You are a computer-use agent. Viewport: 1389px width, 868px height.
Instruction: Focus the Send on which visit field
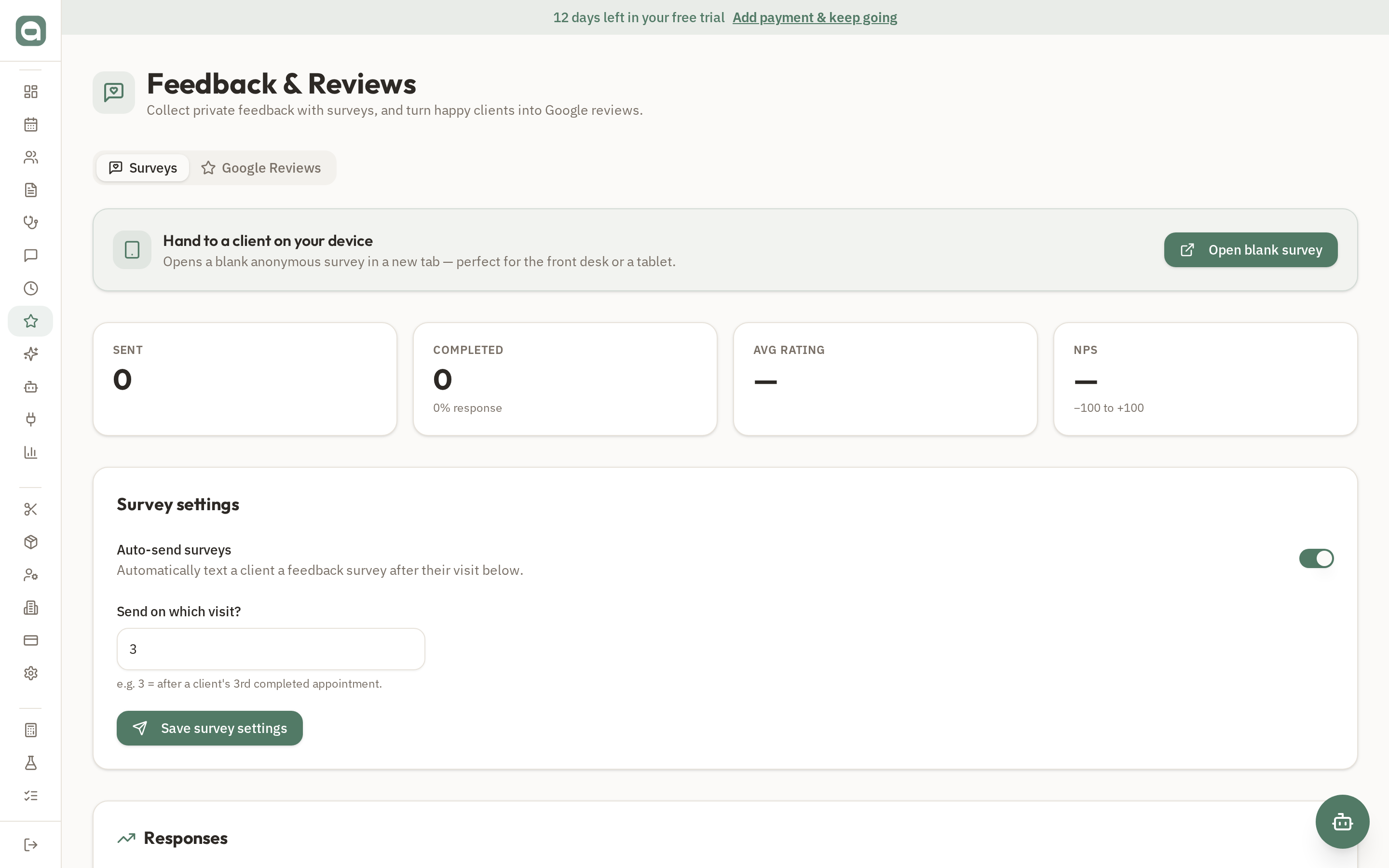point(271,649)
